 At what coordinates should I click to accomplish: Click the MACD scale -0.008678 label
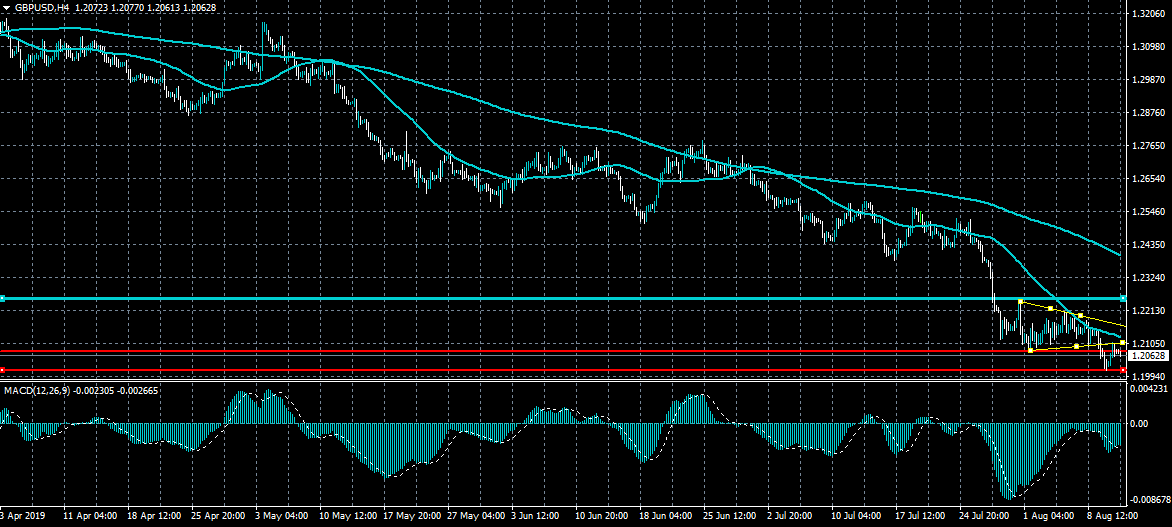1150,499
